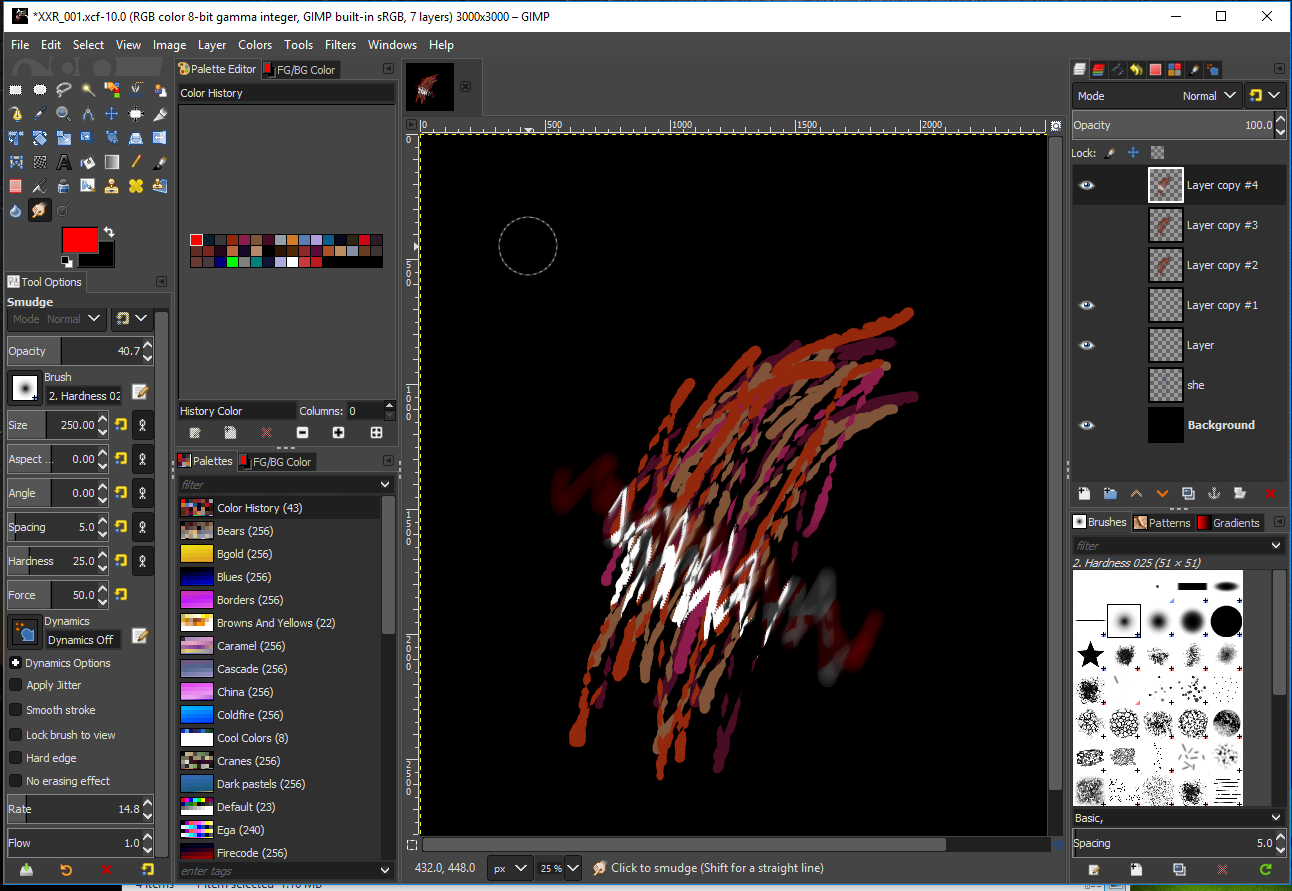The width and height of the screenshot is (1292, 891).
Task: Check the Hard edge option
Action: pyautogui.click(x=16, y=758)
